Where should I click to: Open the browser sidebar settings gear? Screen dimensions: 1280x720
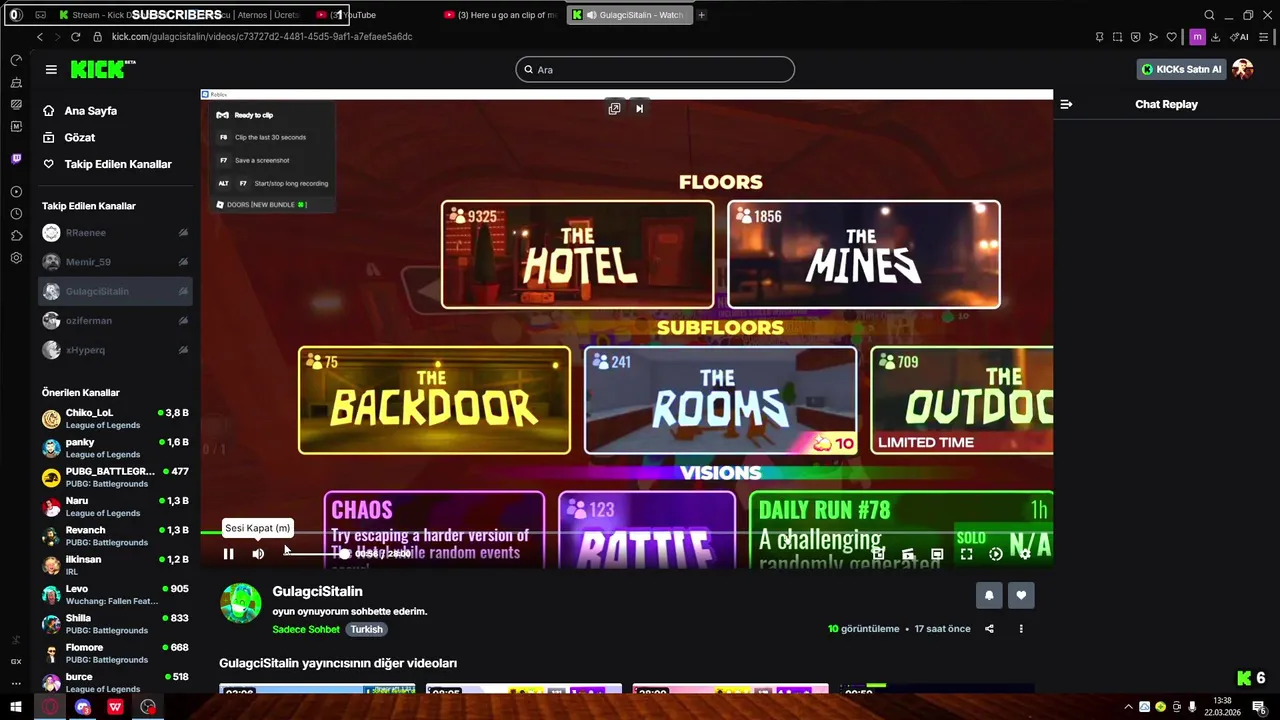tap(16, 258)
